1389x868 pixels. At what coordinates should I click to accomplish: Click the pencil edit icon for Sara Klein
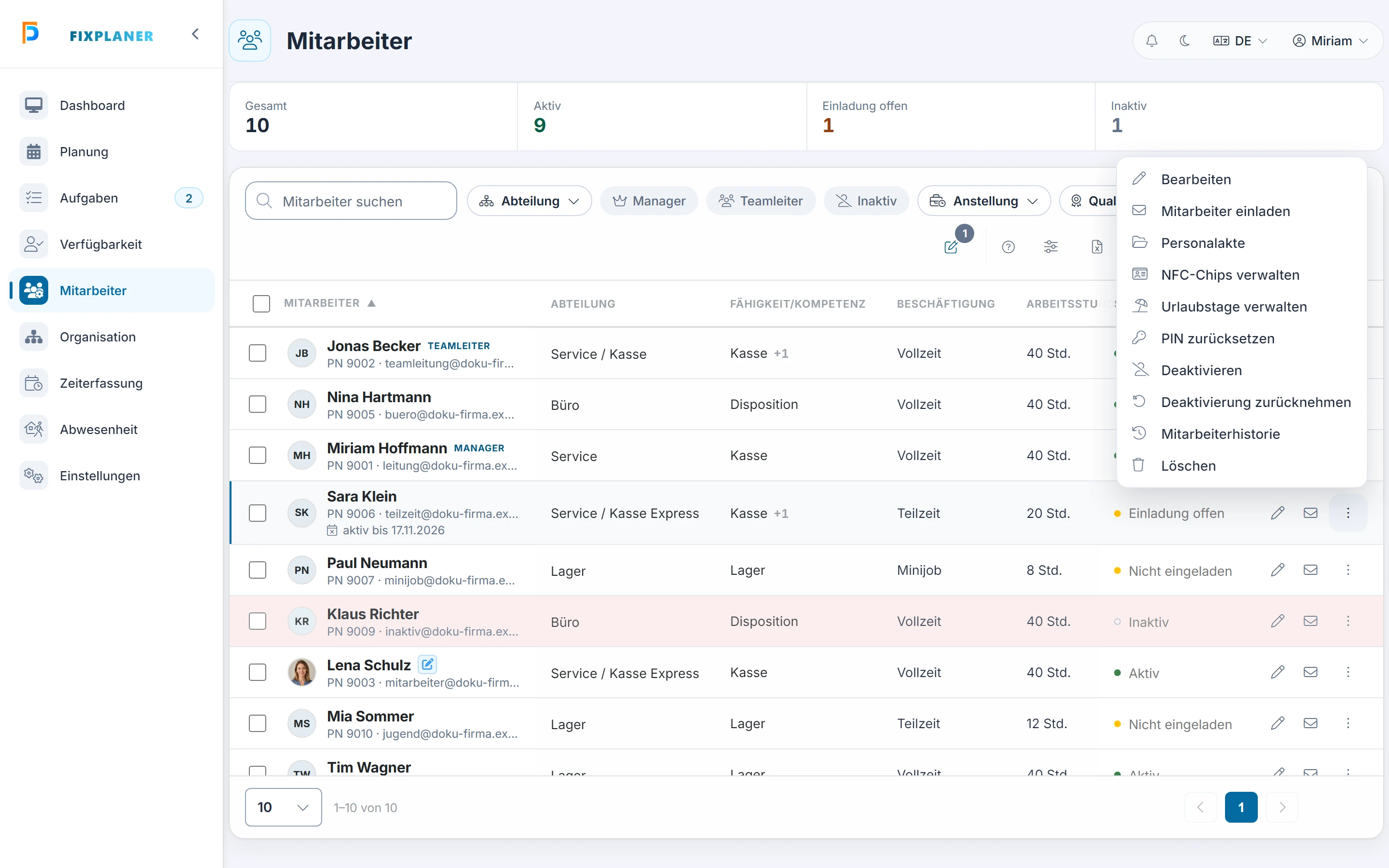(1277, 513)
